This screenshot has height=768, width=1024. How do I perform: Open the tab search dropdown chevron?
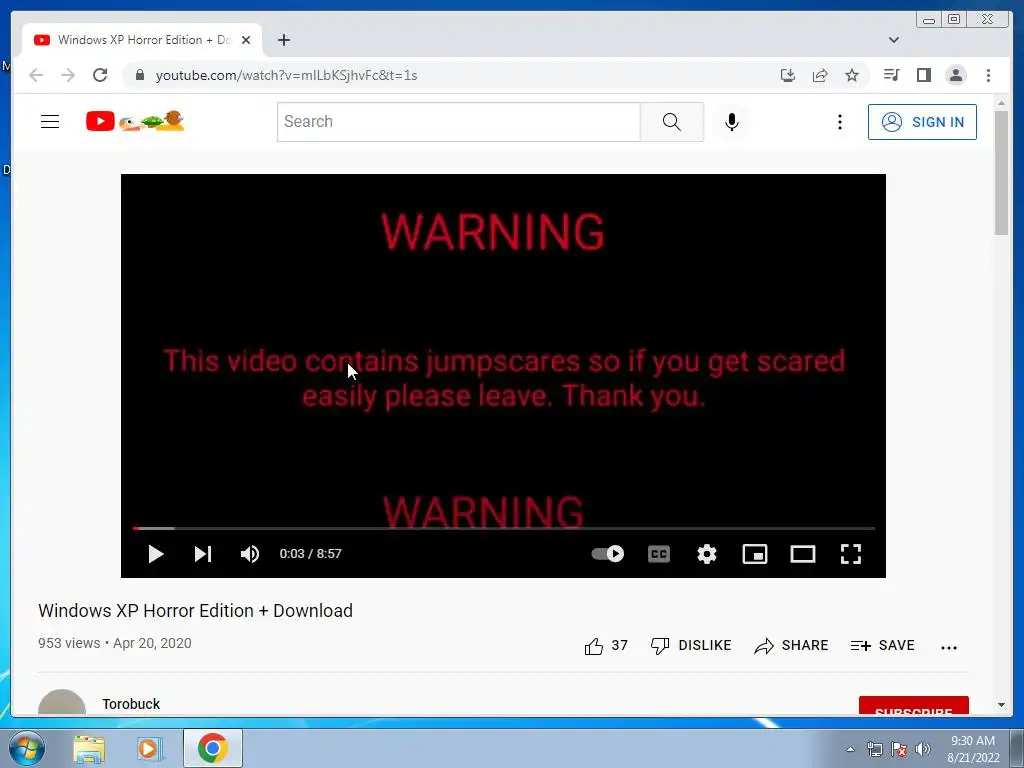(894, 40)
